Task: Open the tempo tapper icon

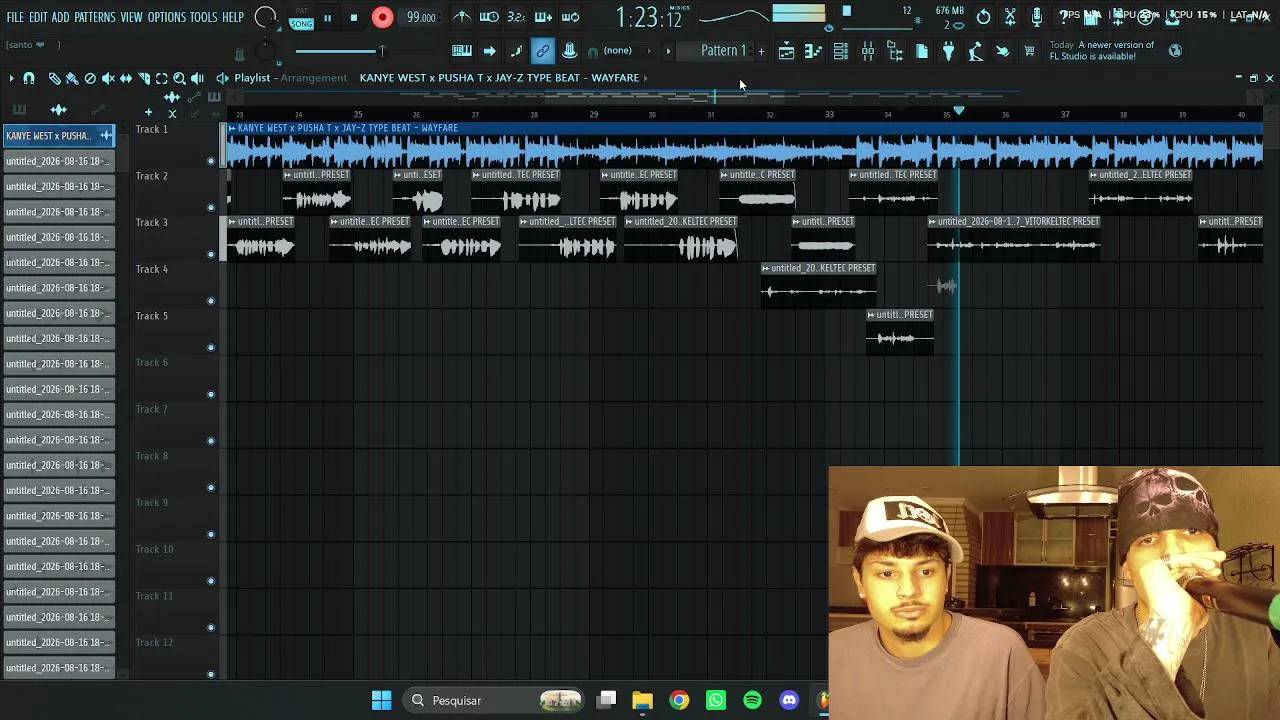Action: click(x=976, y=51)
